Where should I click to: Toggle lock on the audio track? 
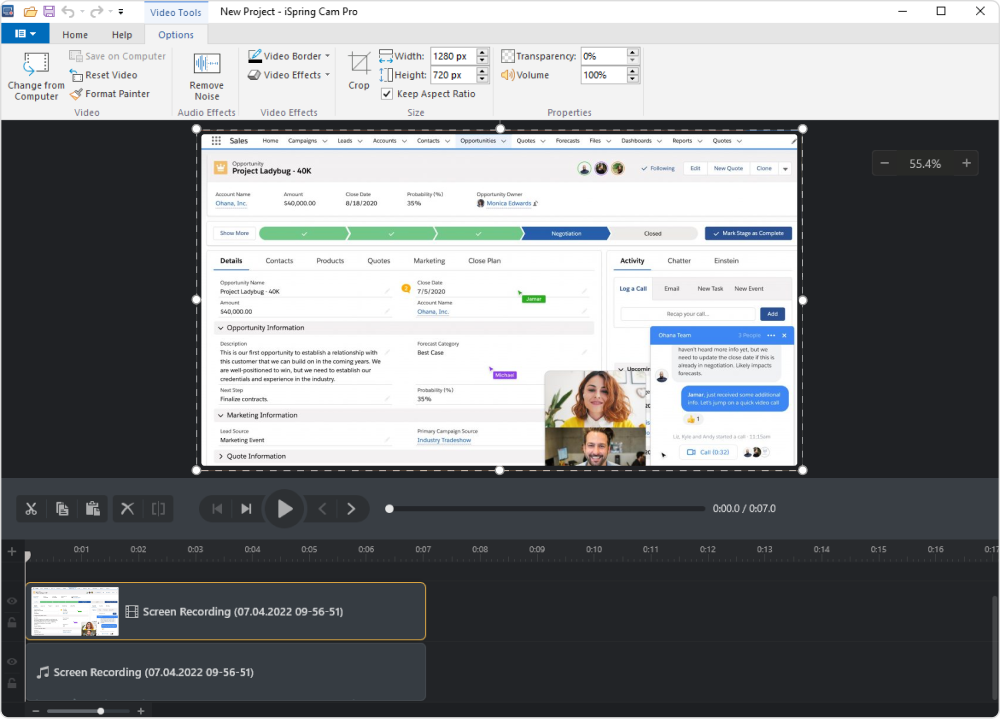pyautogui.click(x=11, y=683)
